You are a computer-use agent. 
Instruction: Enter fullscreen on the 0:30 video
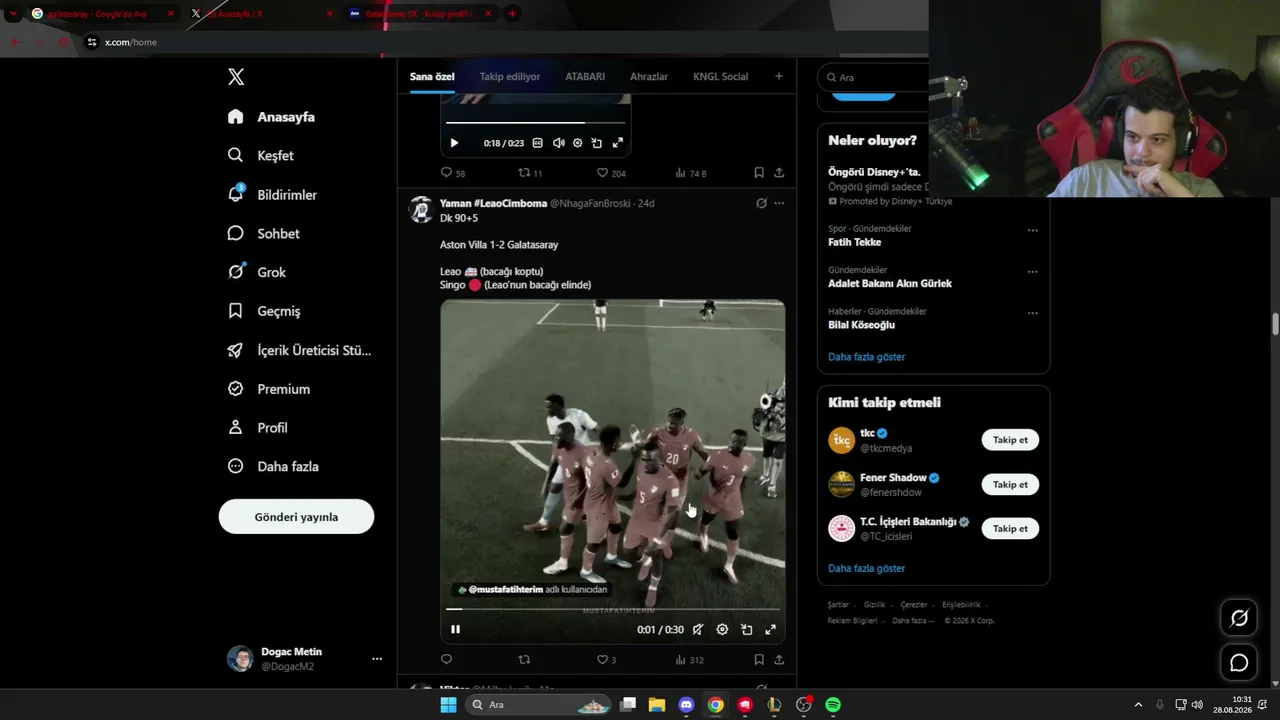tap(770, 630)
